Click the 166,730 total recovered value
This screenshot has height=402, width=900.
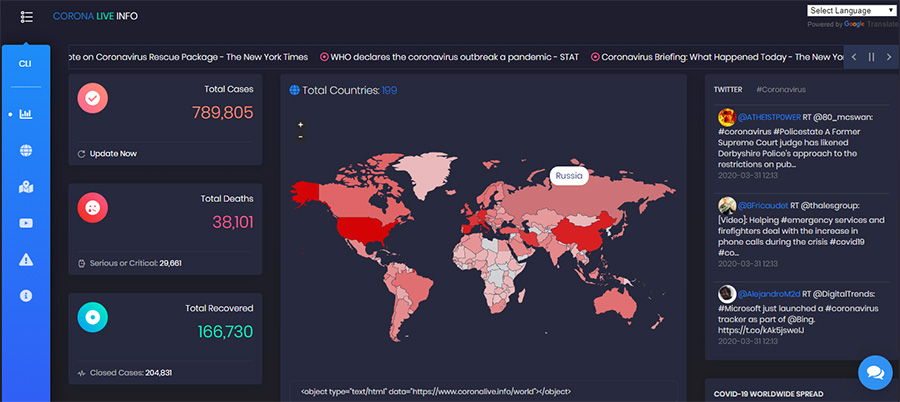pyautogui.click(x=226, y=332)
